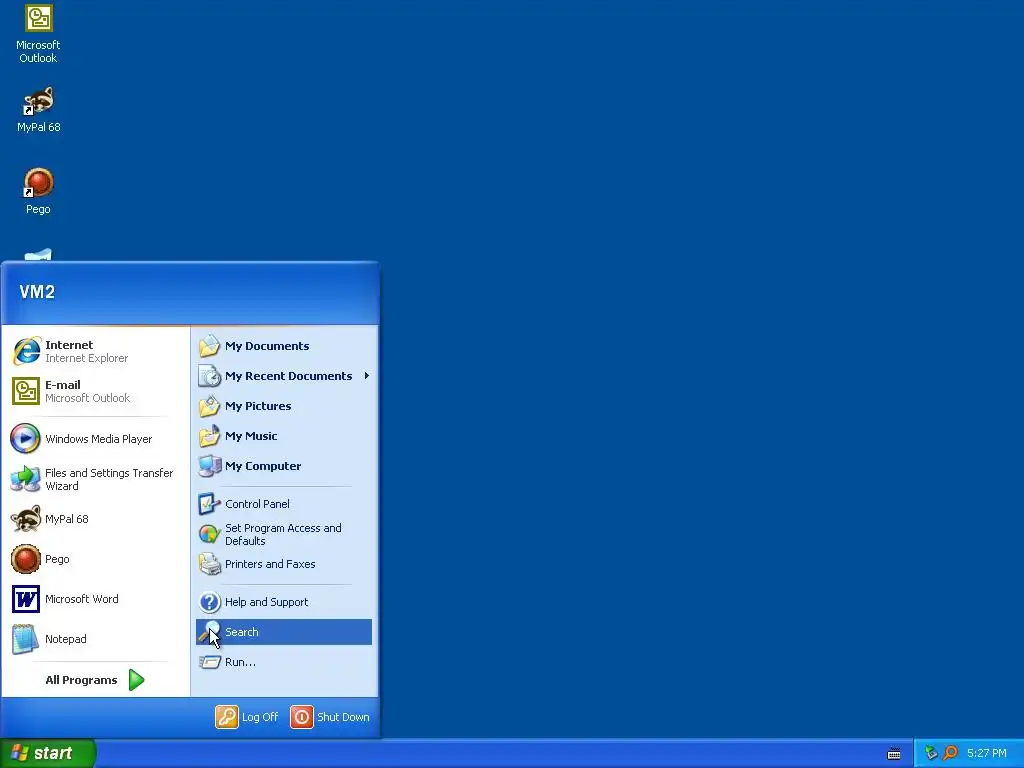The image size is (1024, 768).
Task: Click the My Documents folder icon
Action: 210,345
